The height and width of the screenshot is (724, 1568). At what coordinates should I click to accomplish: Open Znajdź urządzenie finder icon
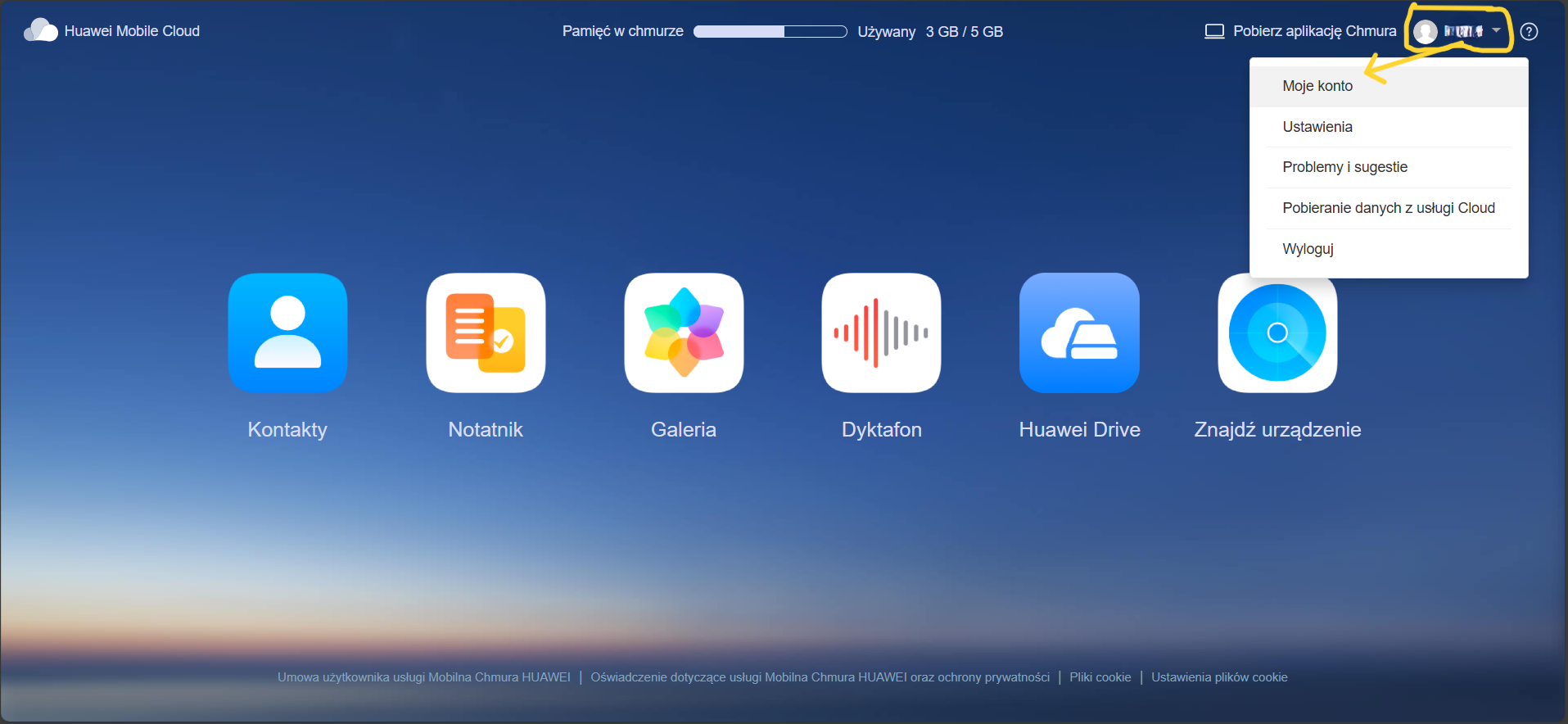1277,333
